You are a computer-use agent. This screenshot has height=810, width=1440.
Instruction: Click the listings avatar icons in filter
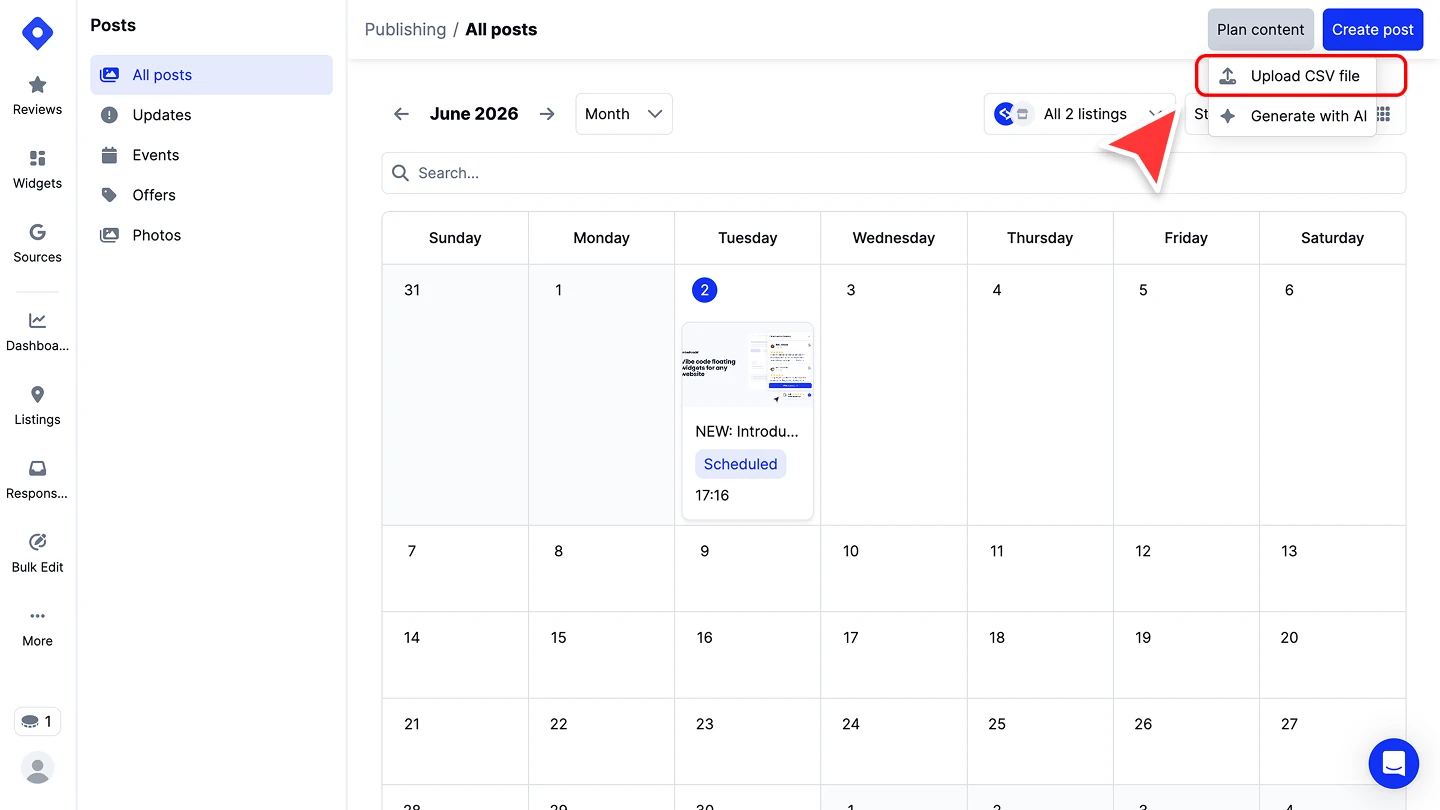[1012, 114]
